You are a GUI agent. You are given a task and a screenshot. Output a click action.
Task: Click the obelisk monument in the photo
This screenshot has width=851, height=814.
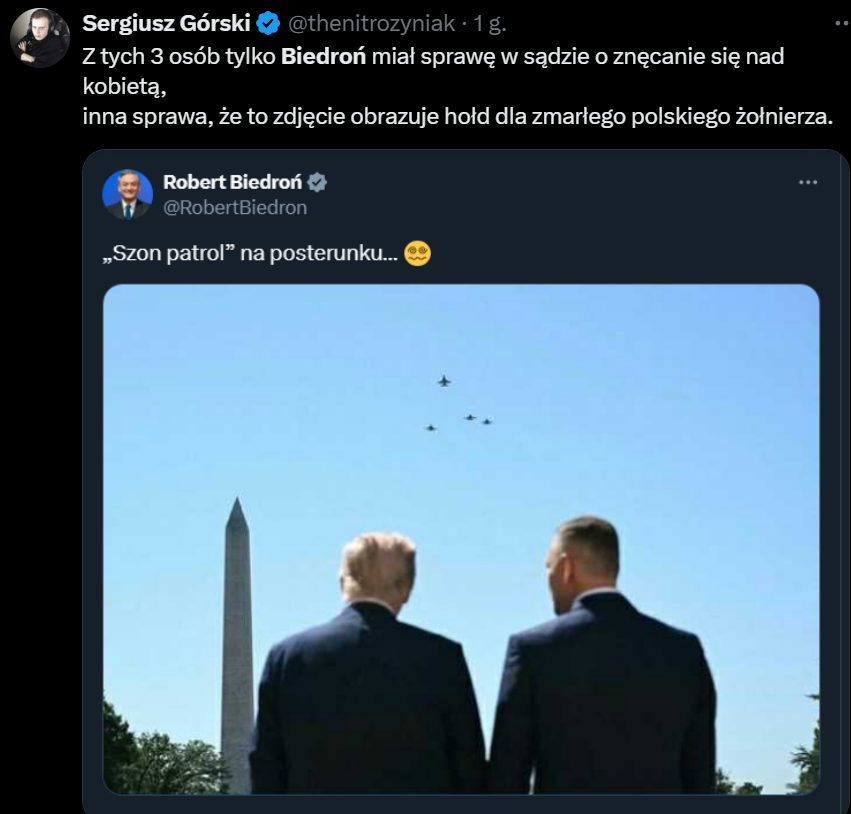(237, 640)
